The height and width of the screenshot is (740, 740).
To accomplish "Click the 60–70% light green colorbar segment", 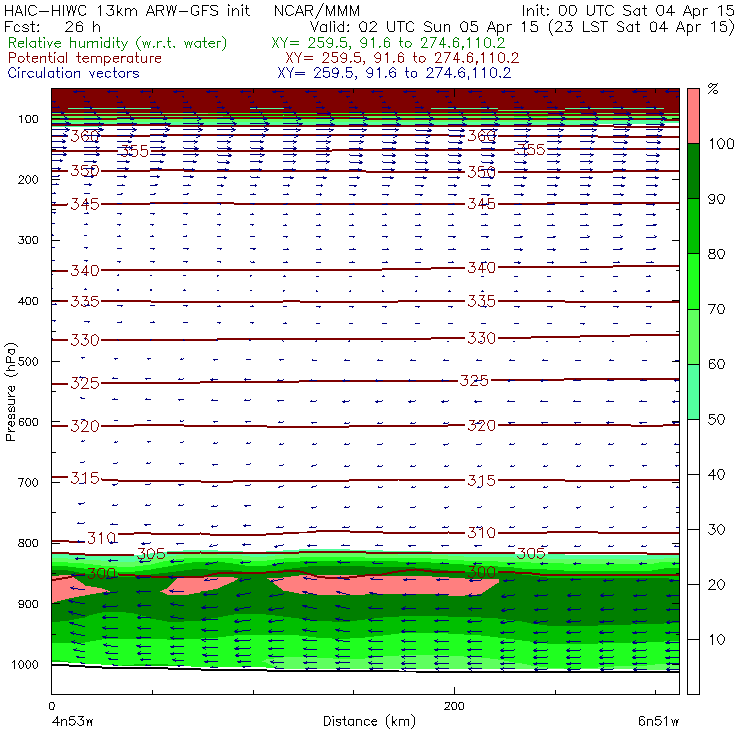I will (693, 336).
